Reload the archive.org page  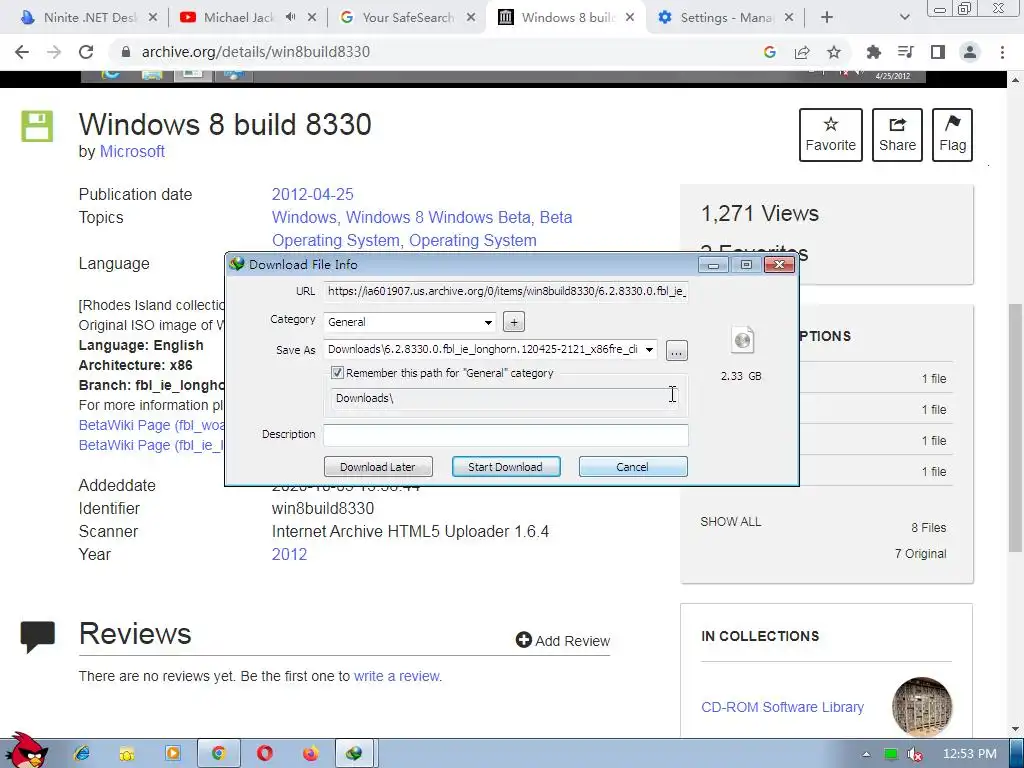[x=86, y=52]
